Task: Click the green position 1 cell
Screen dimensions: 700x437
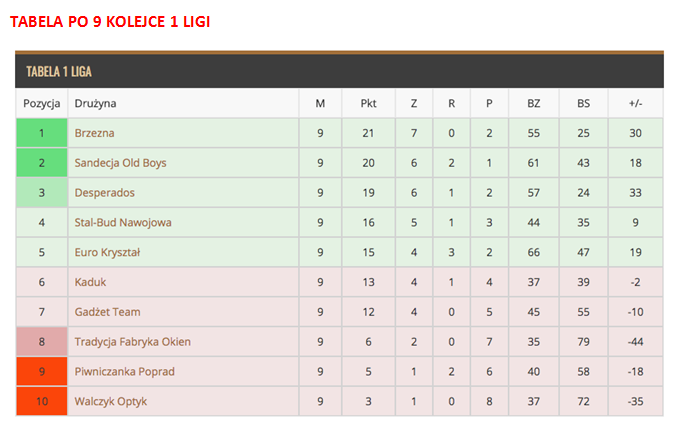Action: [x=42, y=133]
